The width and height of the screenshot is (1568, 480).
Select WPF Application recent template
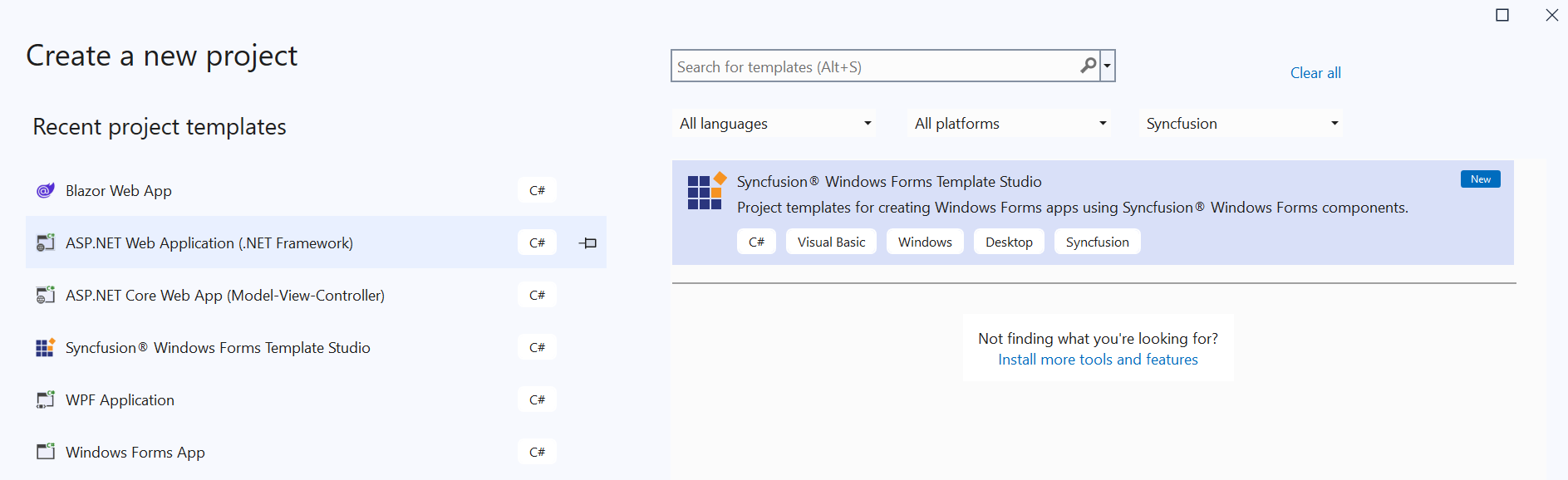pyautogui.click(x=316, y=399)
